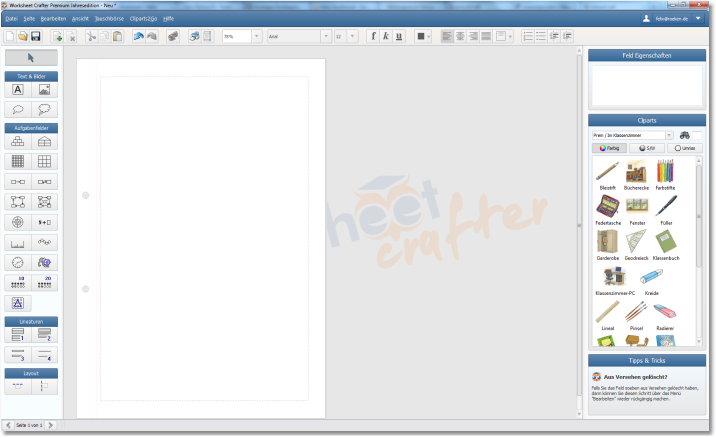
Task: Add a speech bubble
Action: [18, 110]
